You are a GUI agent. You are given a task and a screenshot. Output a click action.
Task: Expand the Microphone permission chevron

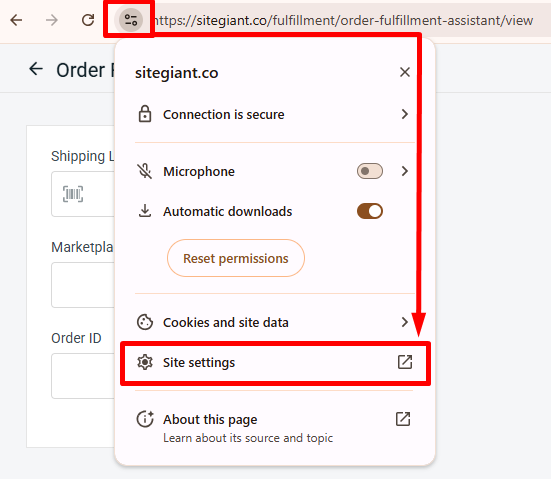pos(405,171)
